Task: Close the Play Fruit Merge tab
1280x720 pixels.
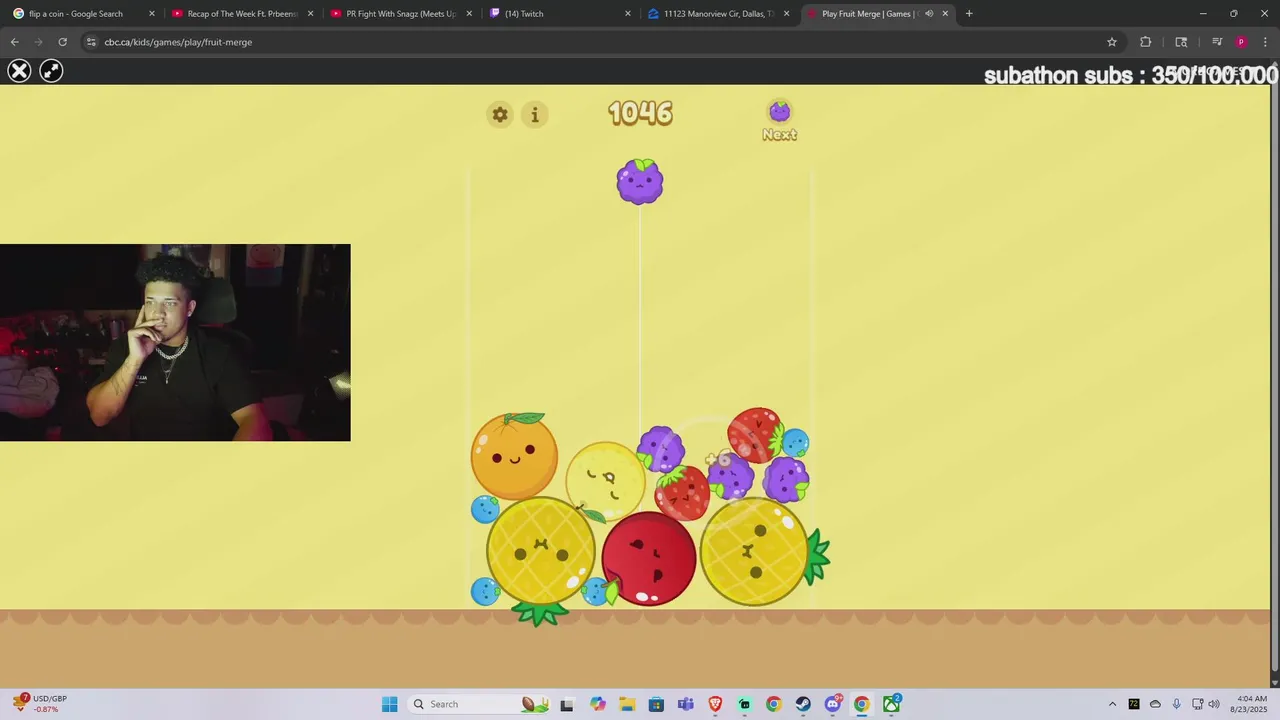Action: coord(945,14)
